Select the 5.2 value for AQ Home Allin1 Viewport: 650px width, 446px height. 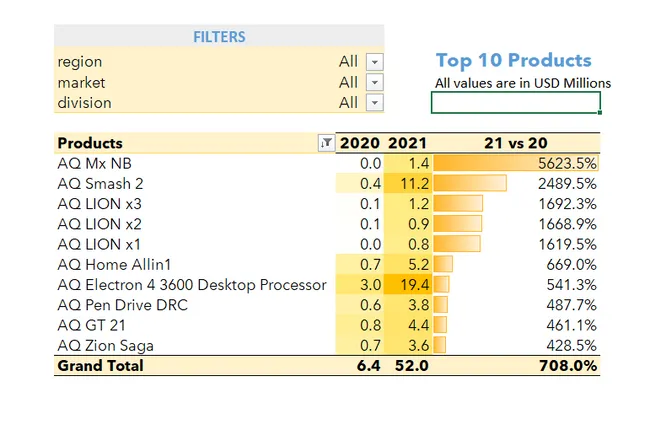pos(408,264)
